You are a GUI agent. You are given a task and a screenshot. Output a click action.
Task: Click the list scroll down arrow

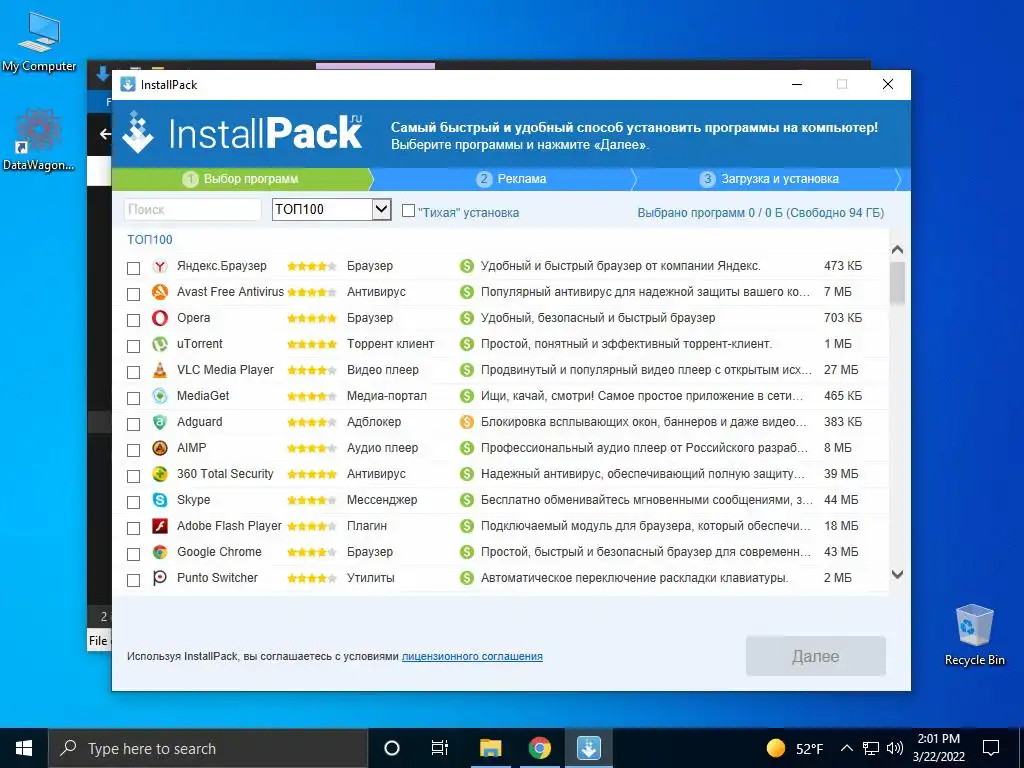(897, 575)
